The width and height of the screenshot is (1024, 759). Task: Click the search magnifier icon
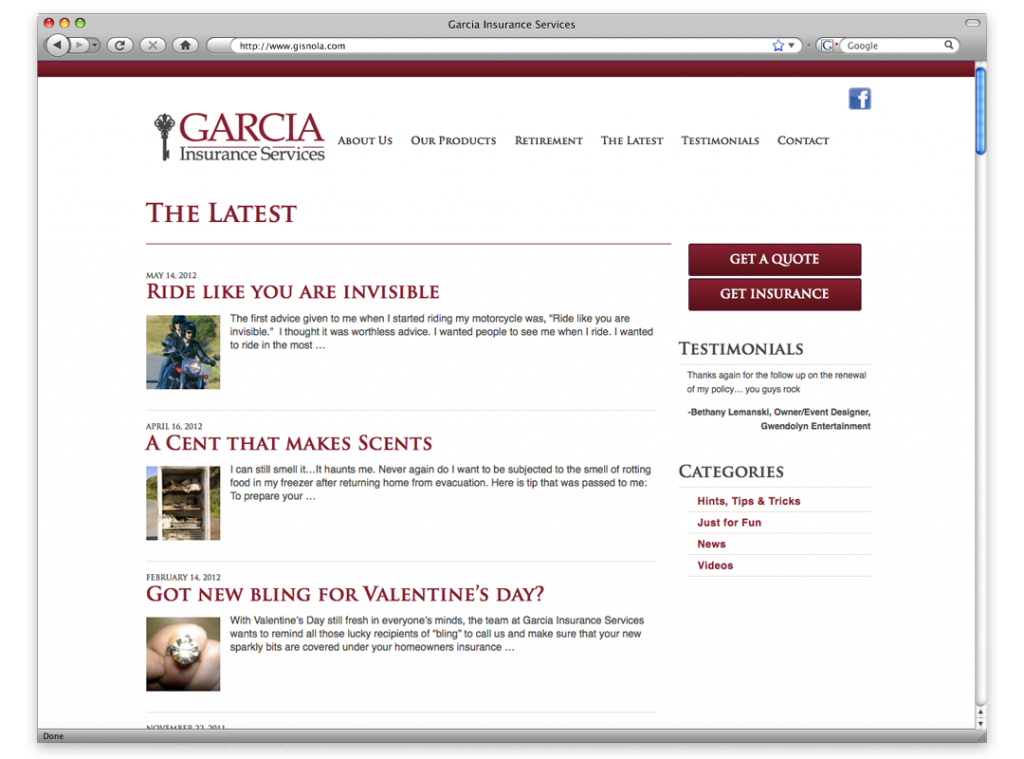tap(949, 45)
